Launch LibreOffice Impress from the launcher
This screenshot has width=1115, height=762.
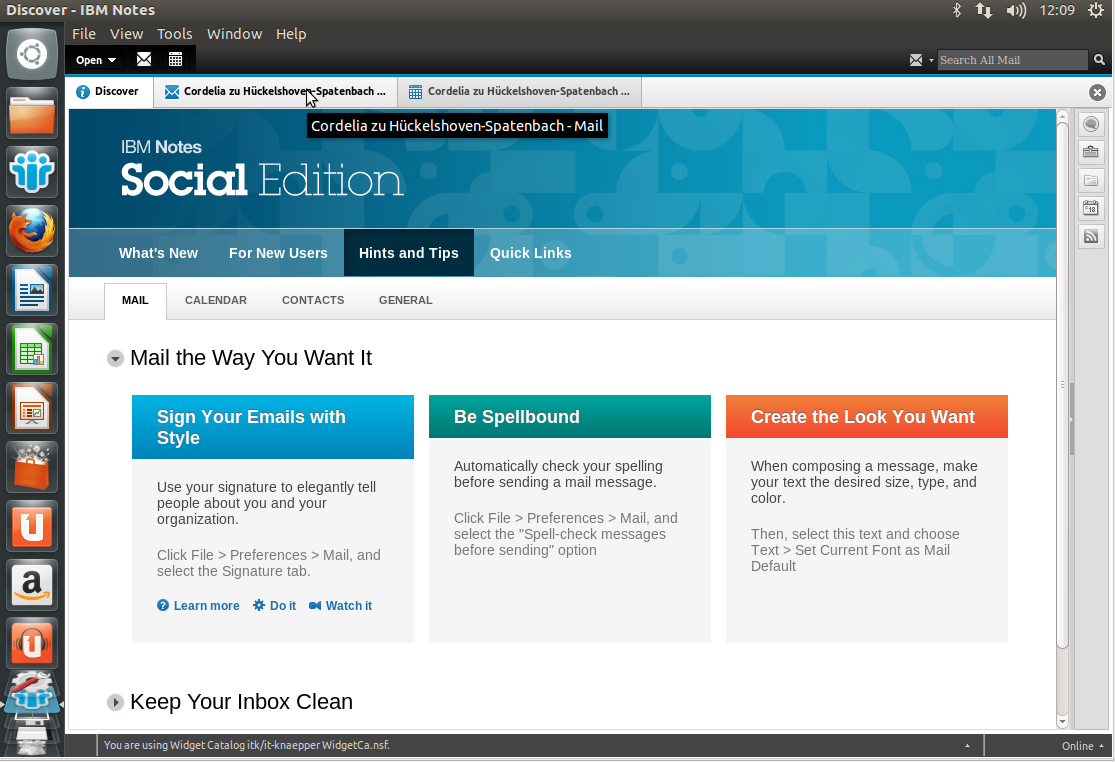pos(32,408)
